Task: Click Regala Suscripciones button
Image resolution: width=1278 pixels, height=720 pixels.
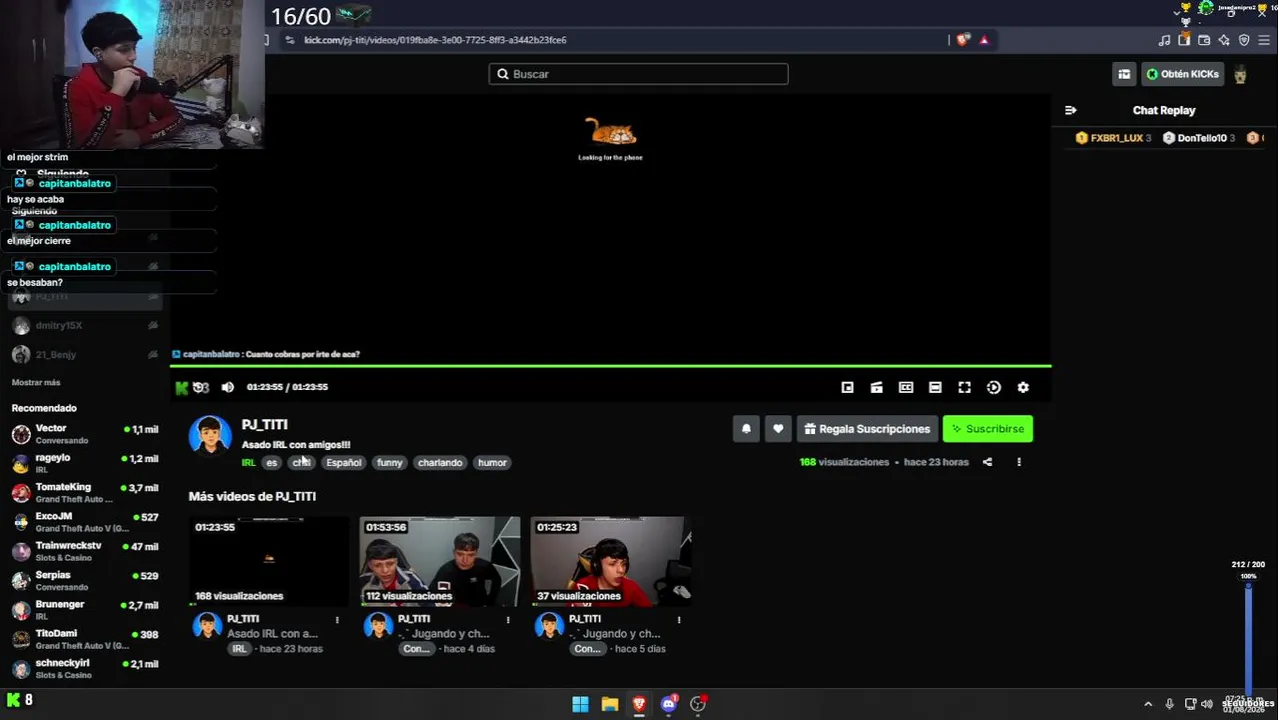Action: pyautogui.click(x=867, y=429)
